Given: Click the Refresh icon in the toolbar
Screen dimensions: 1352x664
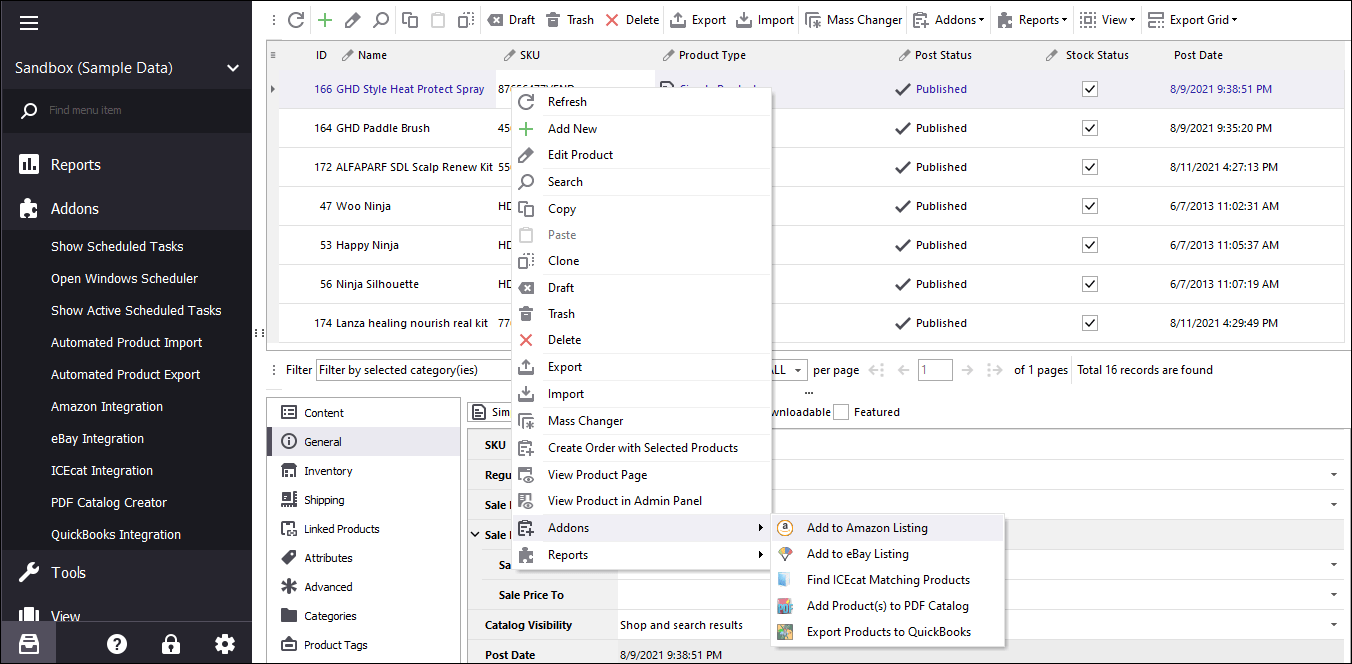Looking at the screenshot, I should pyautogui.click(x=296, y=20).
